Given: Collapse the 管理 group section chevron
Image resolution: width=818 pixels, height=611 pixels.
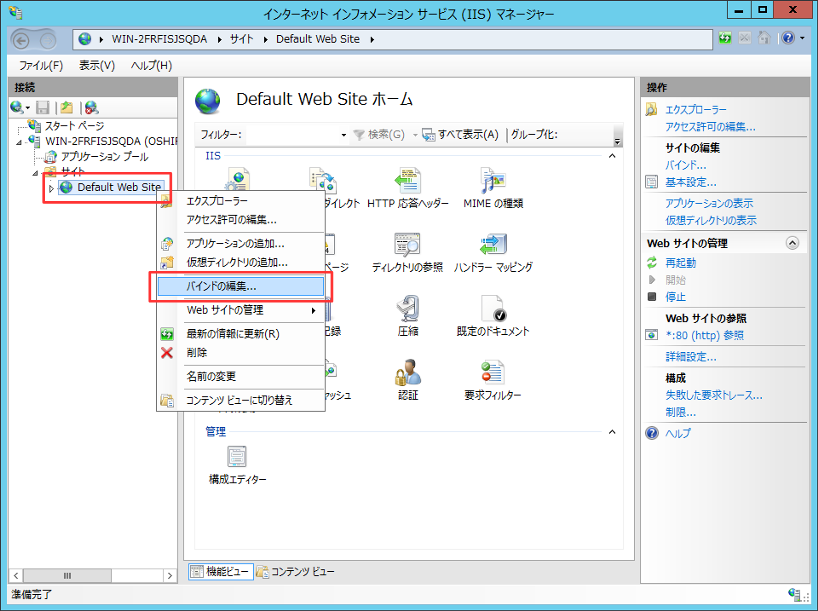Looking at the screenshot, I should point(612,432).
